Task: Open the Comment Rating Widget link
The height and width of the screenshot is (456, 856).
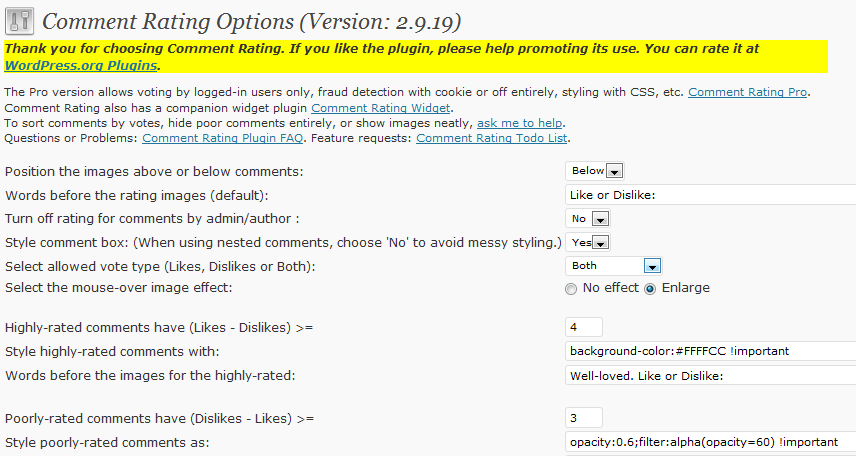Action: click(x=381, y=108)
